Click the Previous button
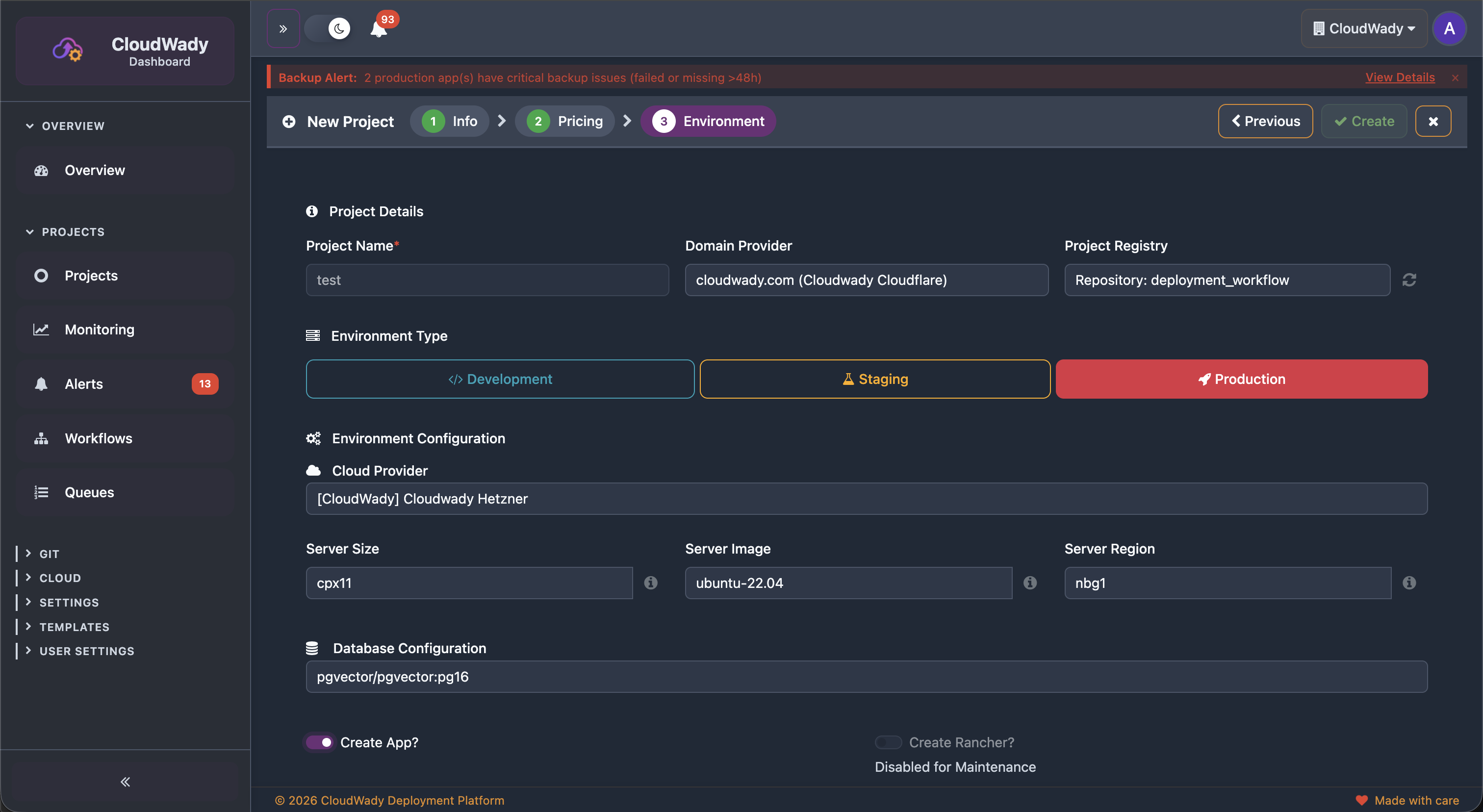Screen dimensions: 1483x812 pos(1265,121)
